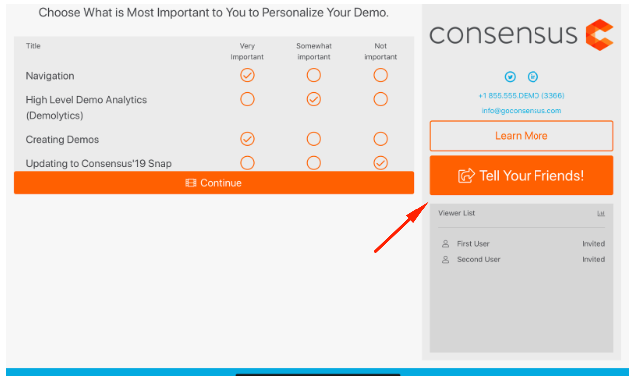Click the Tell Your Friends button

tap(521, 176)
